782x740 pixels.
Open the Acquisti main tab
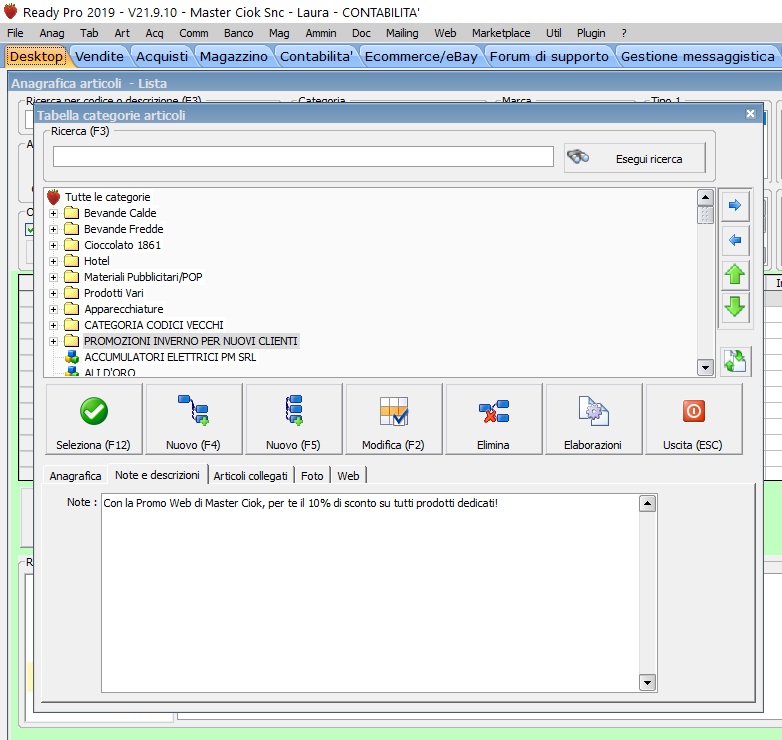pyautogui.click(x=162, y=56)
